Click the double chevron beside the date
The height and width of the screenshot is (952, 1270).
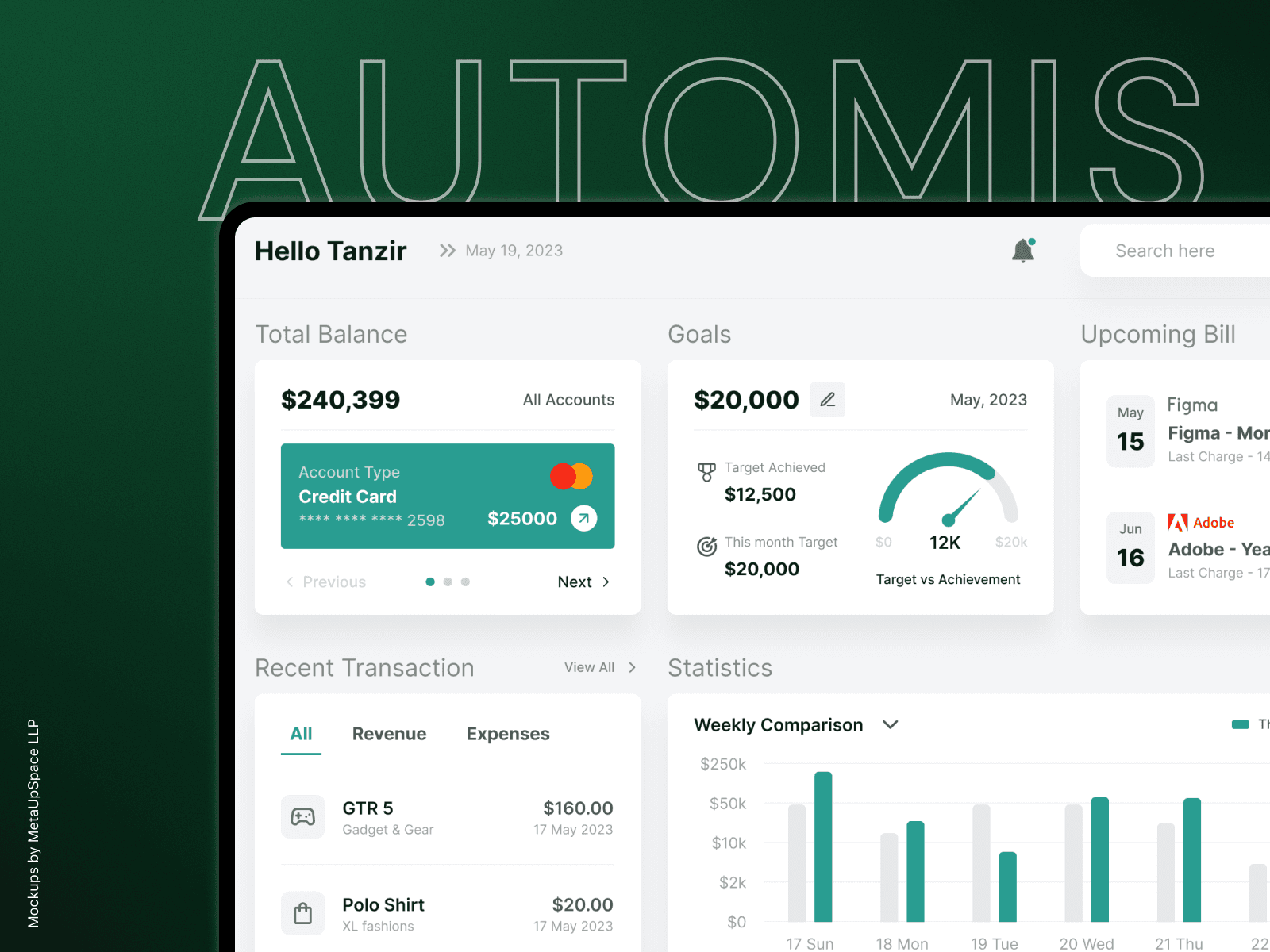[448, 251]
